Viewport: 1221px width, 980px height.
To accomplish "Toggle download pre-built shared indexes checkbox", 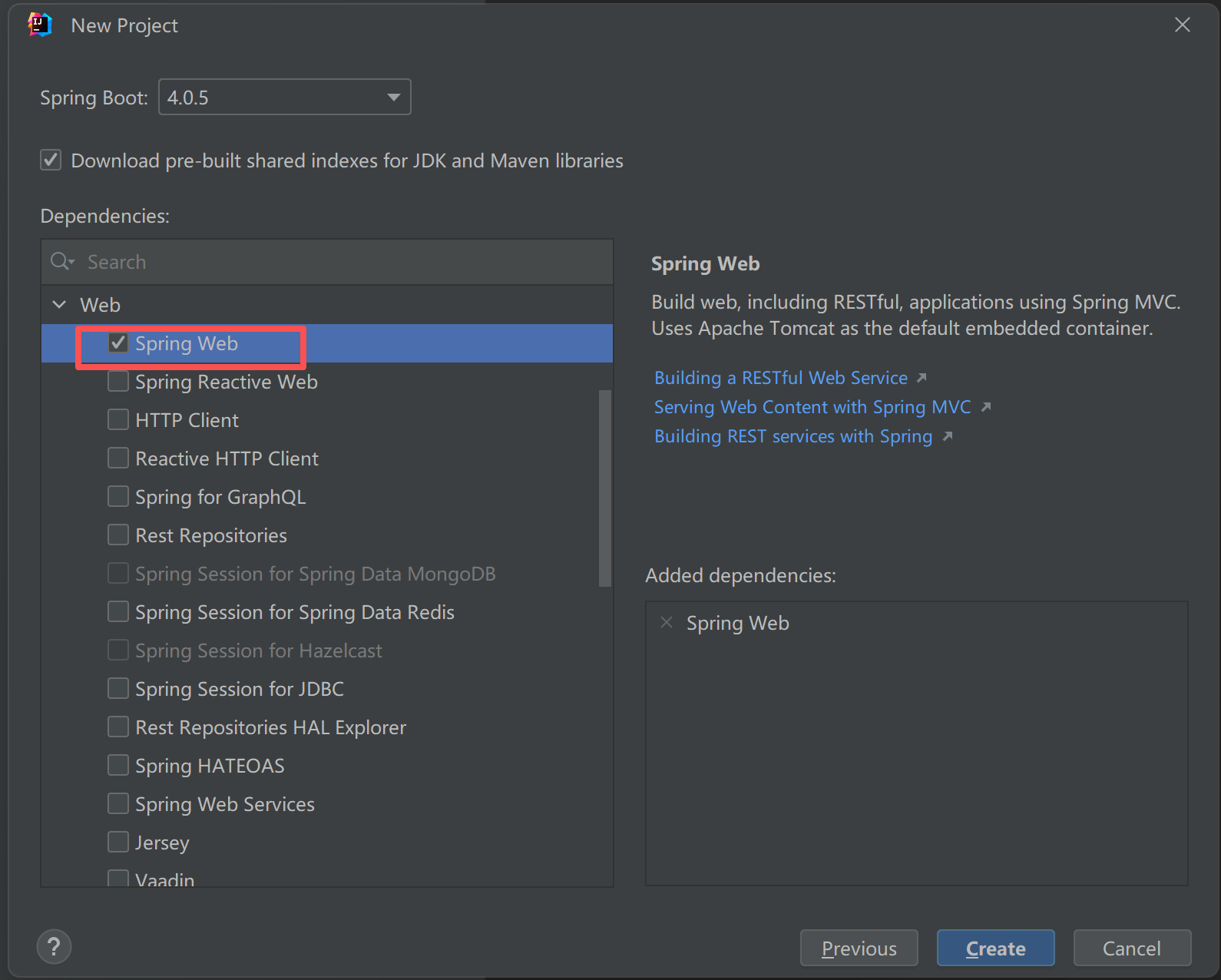I will click(x=51, y=160).
